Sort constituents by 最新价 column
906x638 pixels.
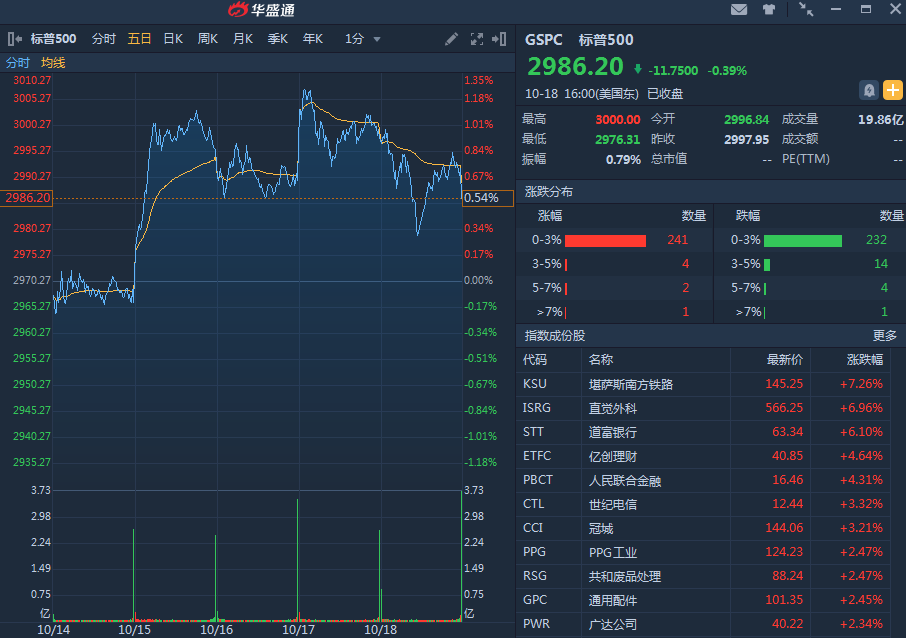(x=784, y=360)
